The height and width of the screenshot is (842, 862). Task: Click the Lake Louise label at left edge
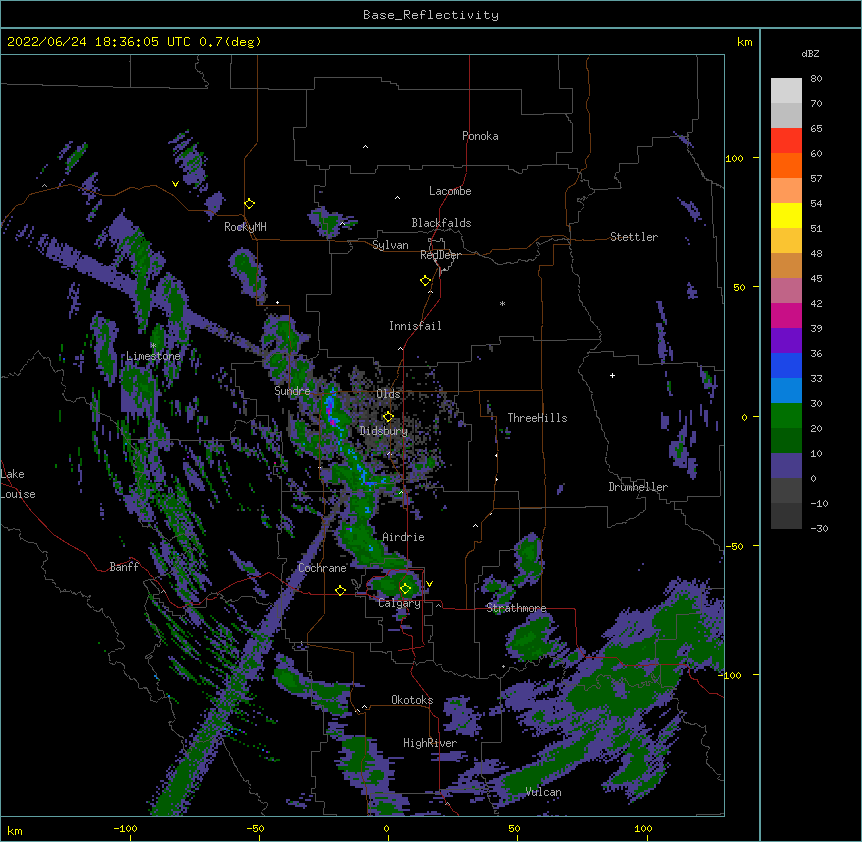tap(18, 484)
